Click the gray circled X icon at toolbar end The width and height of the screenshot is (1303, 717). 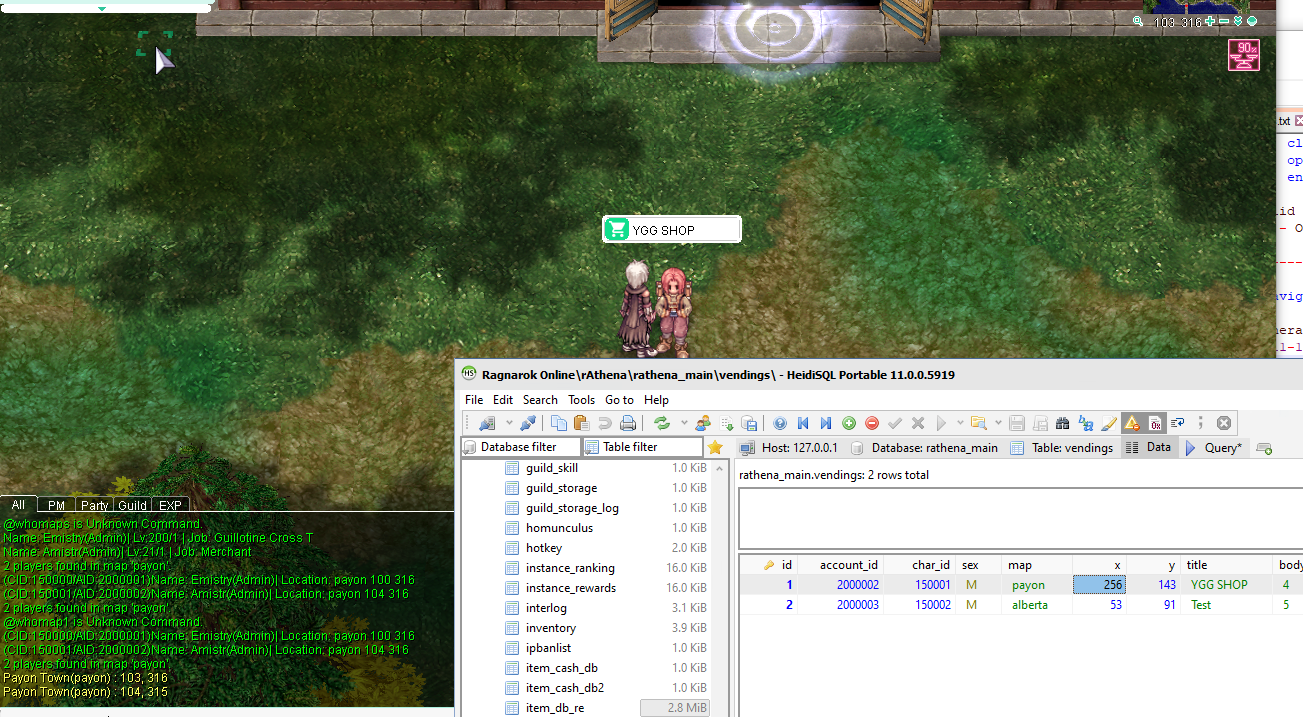(x=1224, y=423)
